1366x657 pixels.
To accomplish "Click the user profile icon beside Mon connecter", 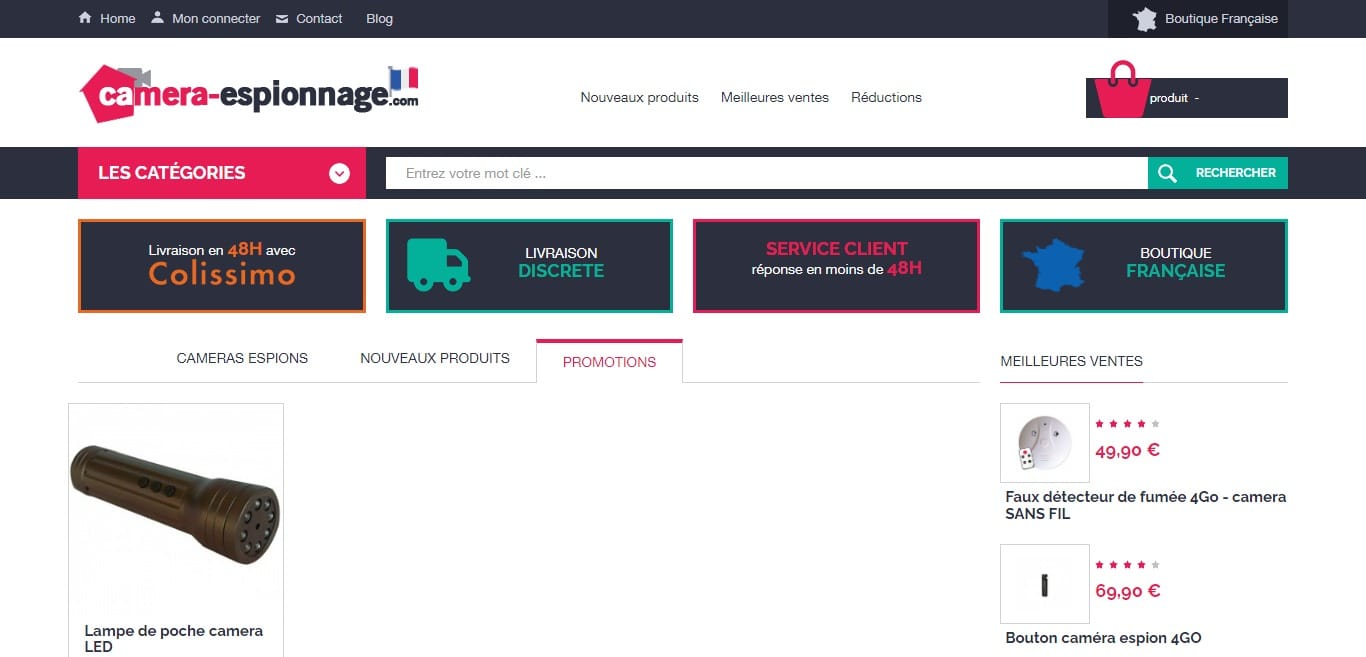I will [158, 18].
